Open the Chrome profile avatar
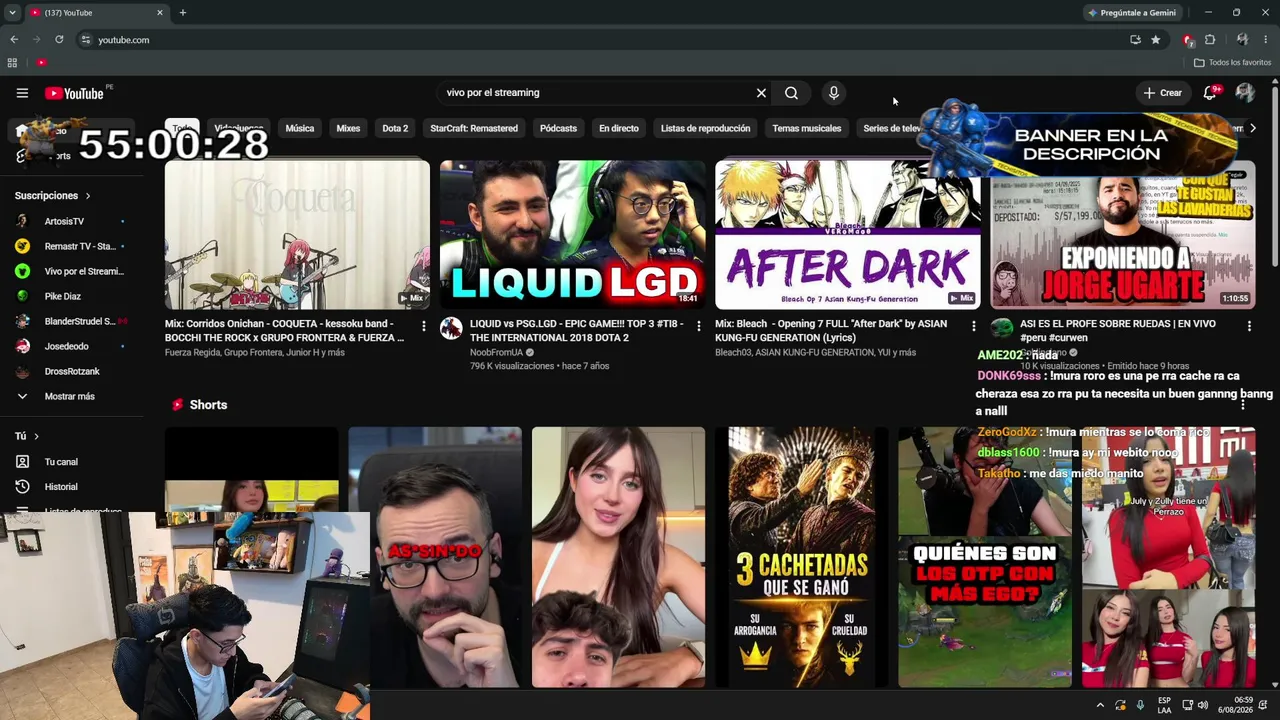Viewport: 1280px width, 720px height. coord(1242,40)
